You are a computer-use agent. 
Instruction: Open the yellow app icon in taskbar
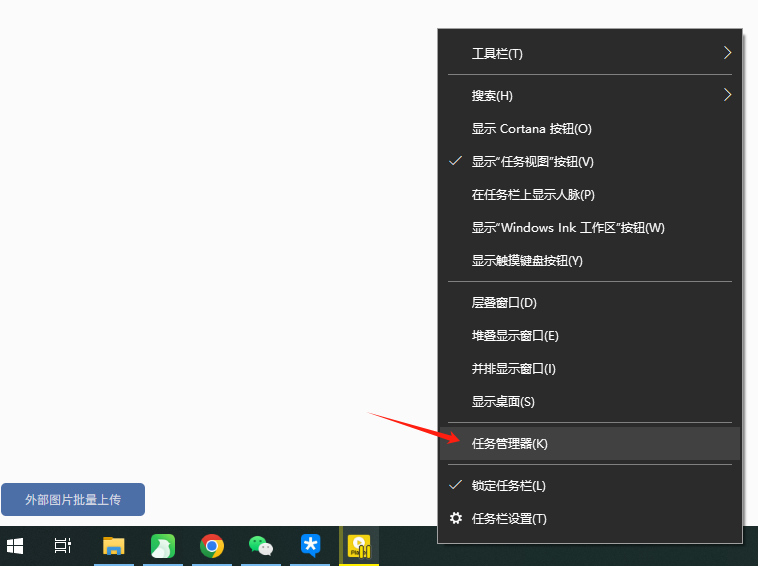click(358, 546)
